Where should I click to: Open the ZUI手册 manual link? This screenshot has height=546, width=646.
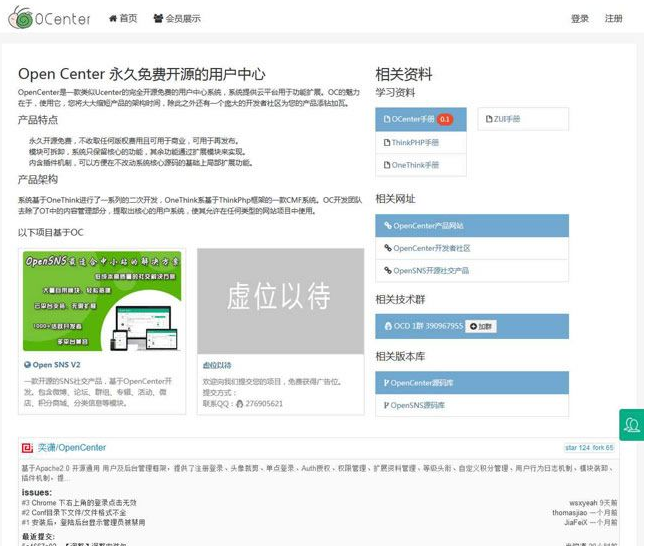[x=523, y=119]
